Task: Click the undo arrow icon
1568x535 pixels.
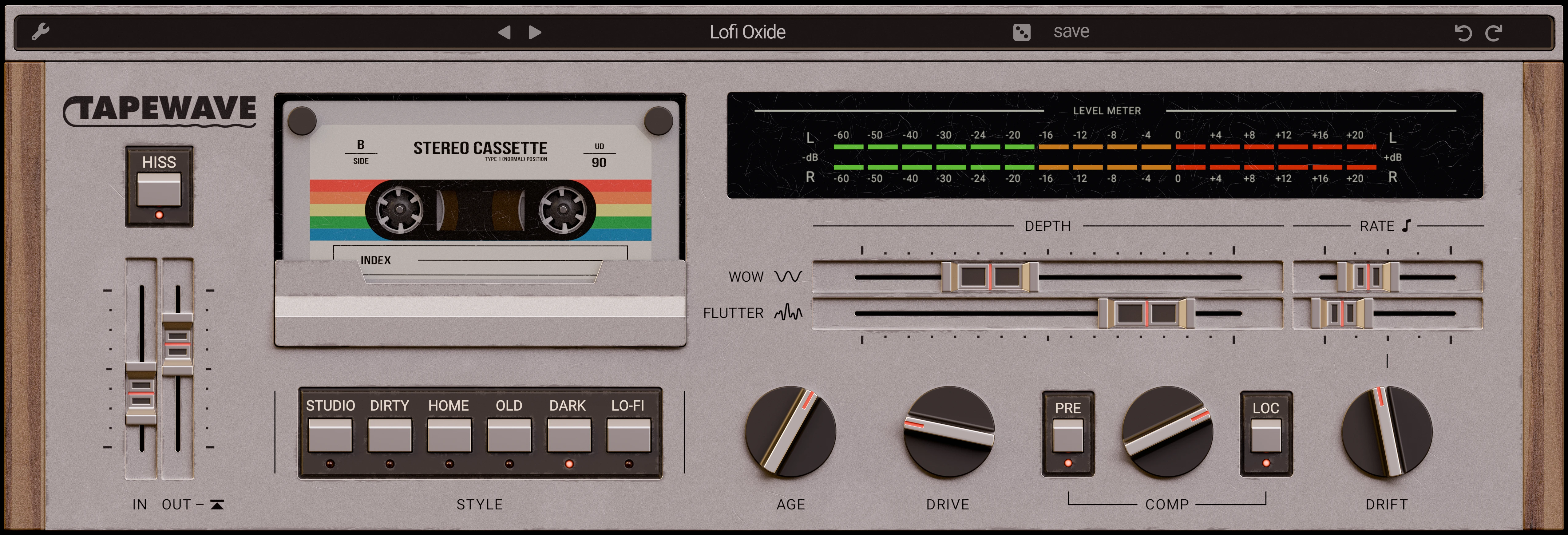Action: coord(1463,33)
